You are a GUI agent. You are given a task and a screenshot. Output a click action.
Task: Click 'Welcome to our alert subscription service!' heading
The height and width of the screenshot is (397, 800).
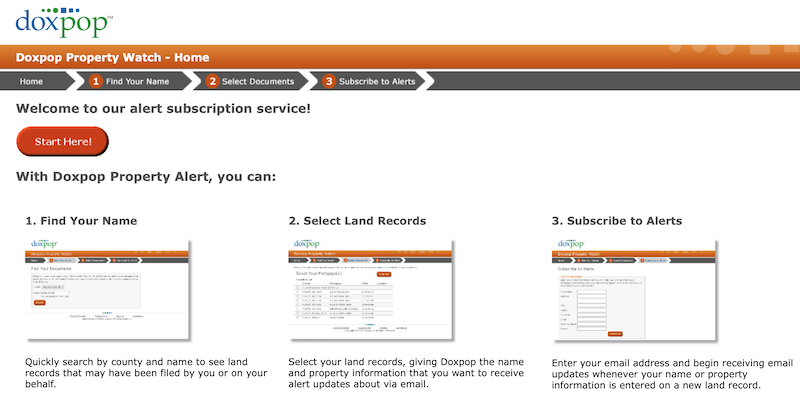[163, 109]
